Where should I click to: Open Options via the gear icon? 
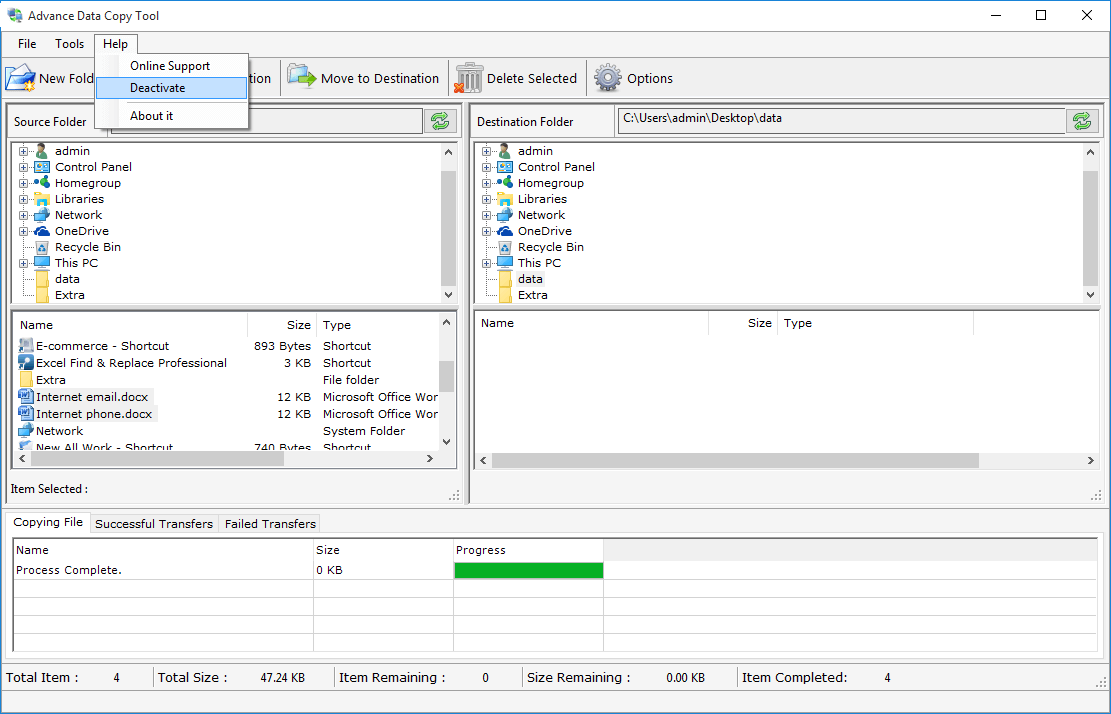click(607, 78)
